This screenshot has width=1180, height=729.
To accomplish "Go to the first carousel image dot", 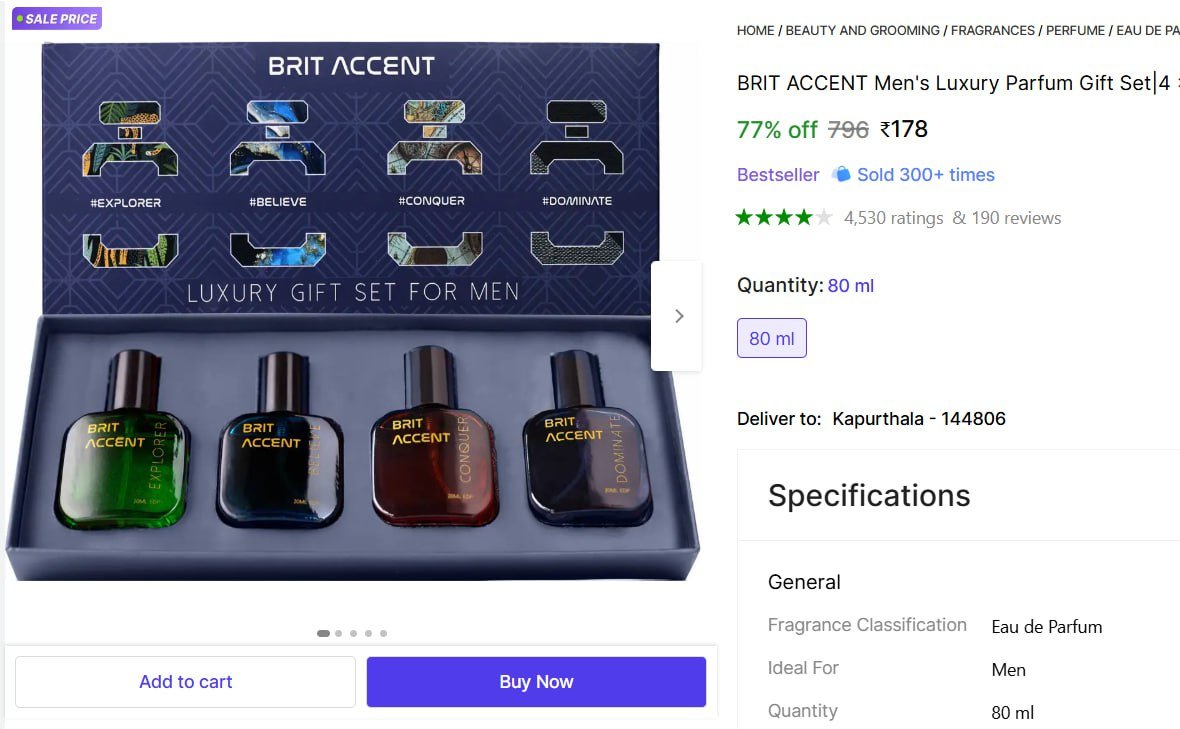I will [x=323, y=633].
